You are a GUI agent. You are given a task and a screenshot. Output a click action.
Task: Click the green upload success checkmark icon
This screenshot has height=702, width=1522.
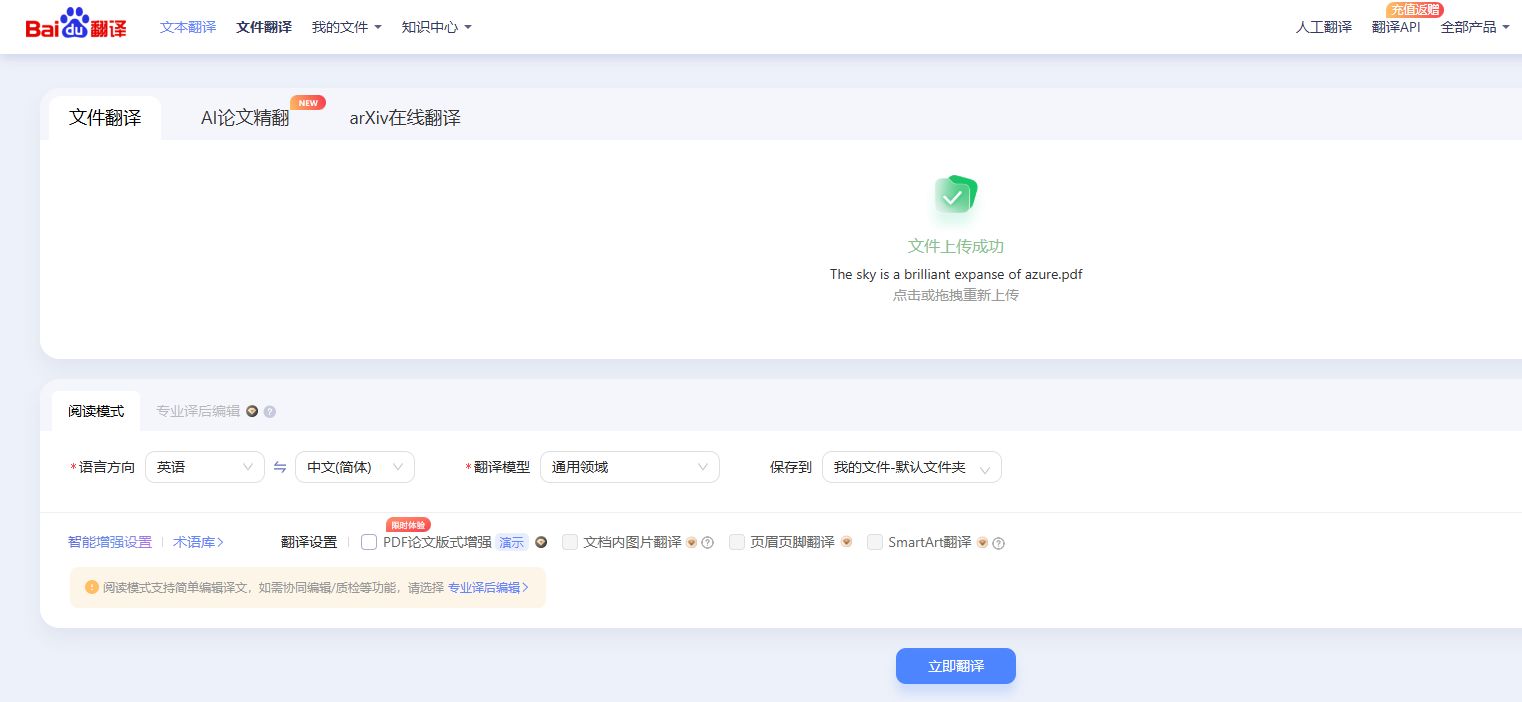point(955,195)
